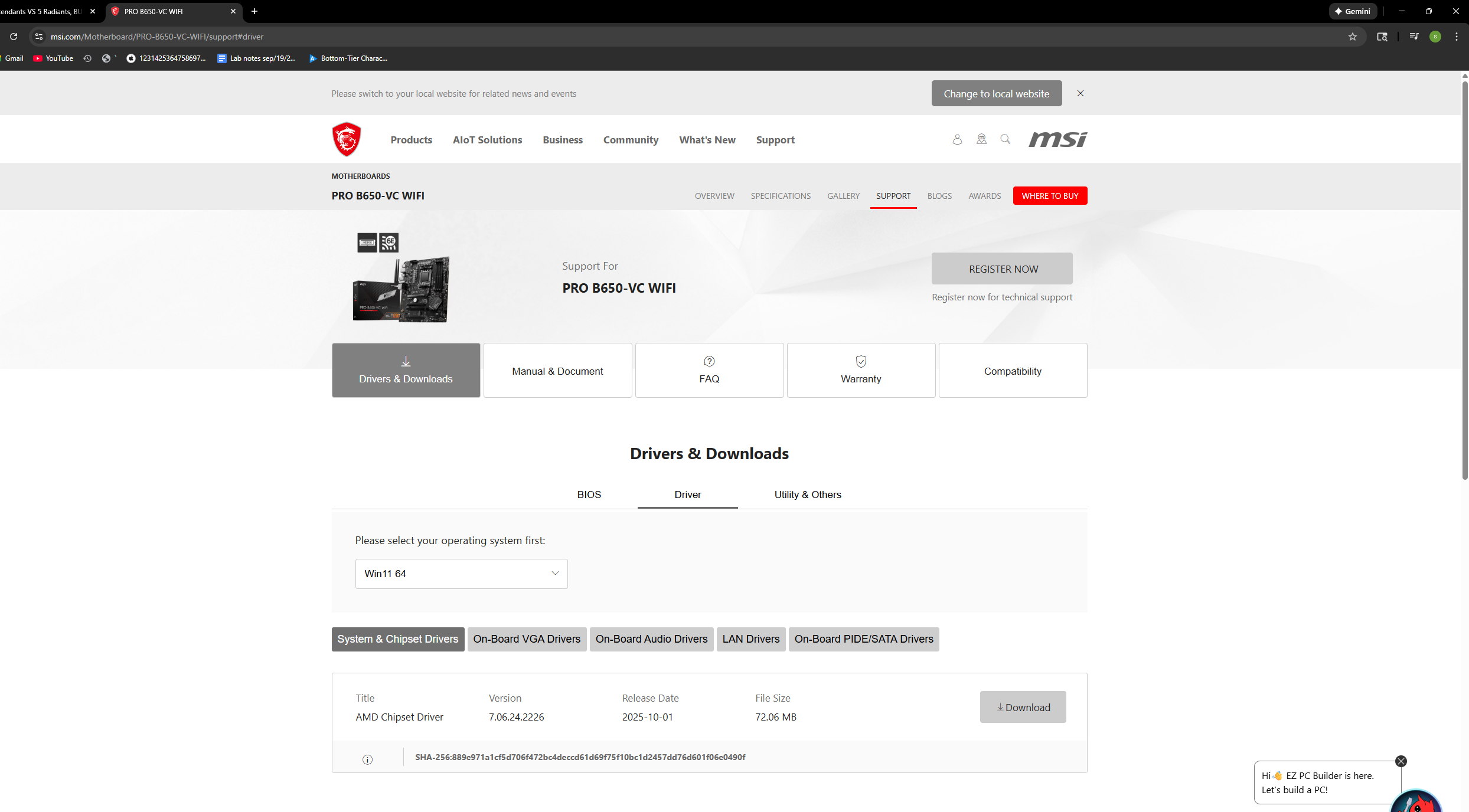Click the member center badge icon
This screenshot has width=1469, height=812.
[x=981, y=139]
